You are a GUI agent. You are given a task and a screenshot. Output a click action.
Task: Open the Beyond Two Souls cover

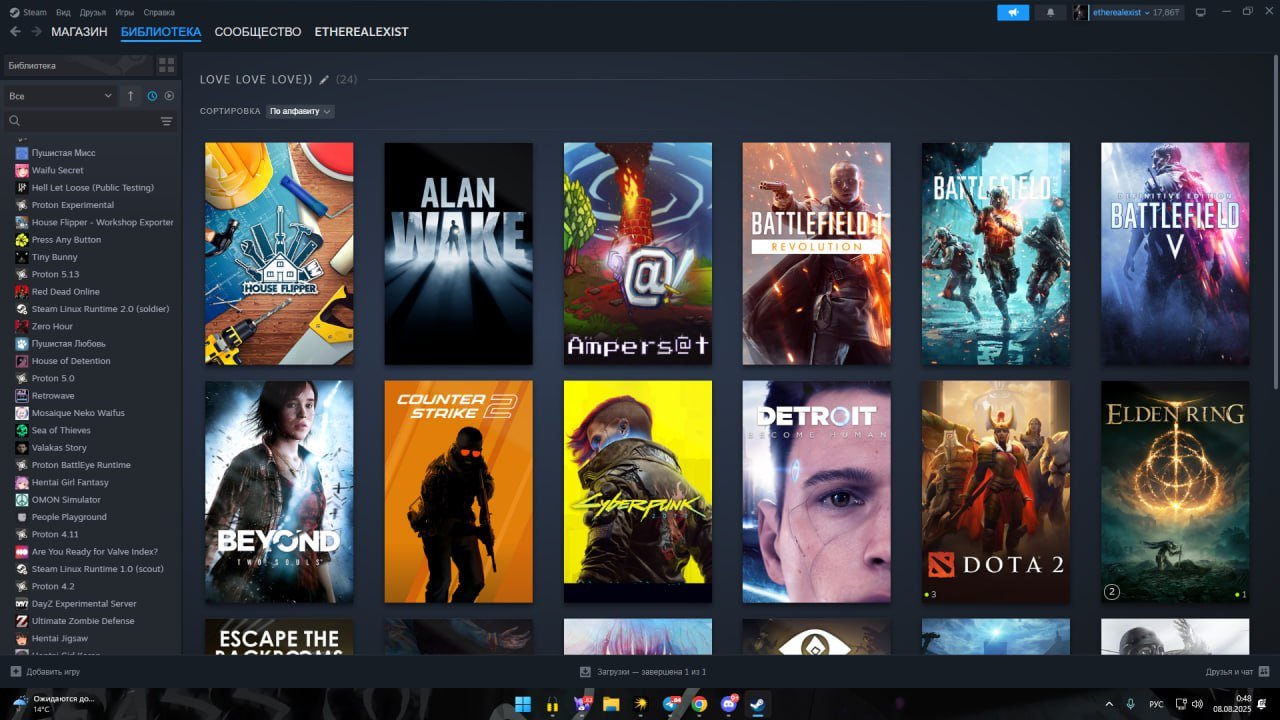pos(279,492)
